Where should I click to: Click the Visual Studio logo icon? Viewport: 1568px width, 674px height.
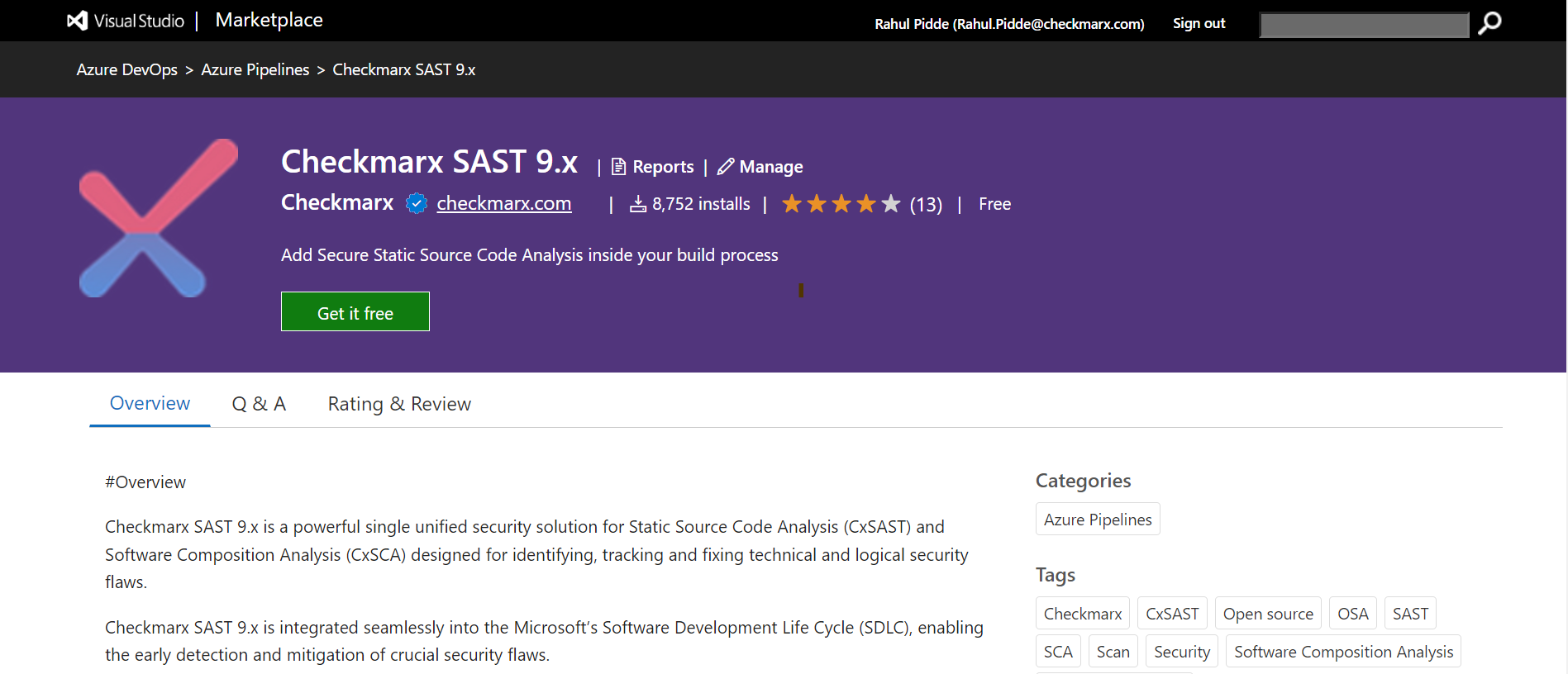78,21
